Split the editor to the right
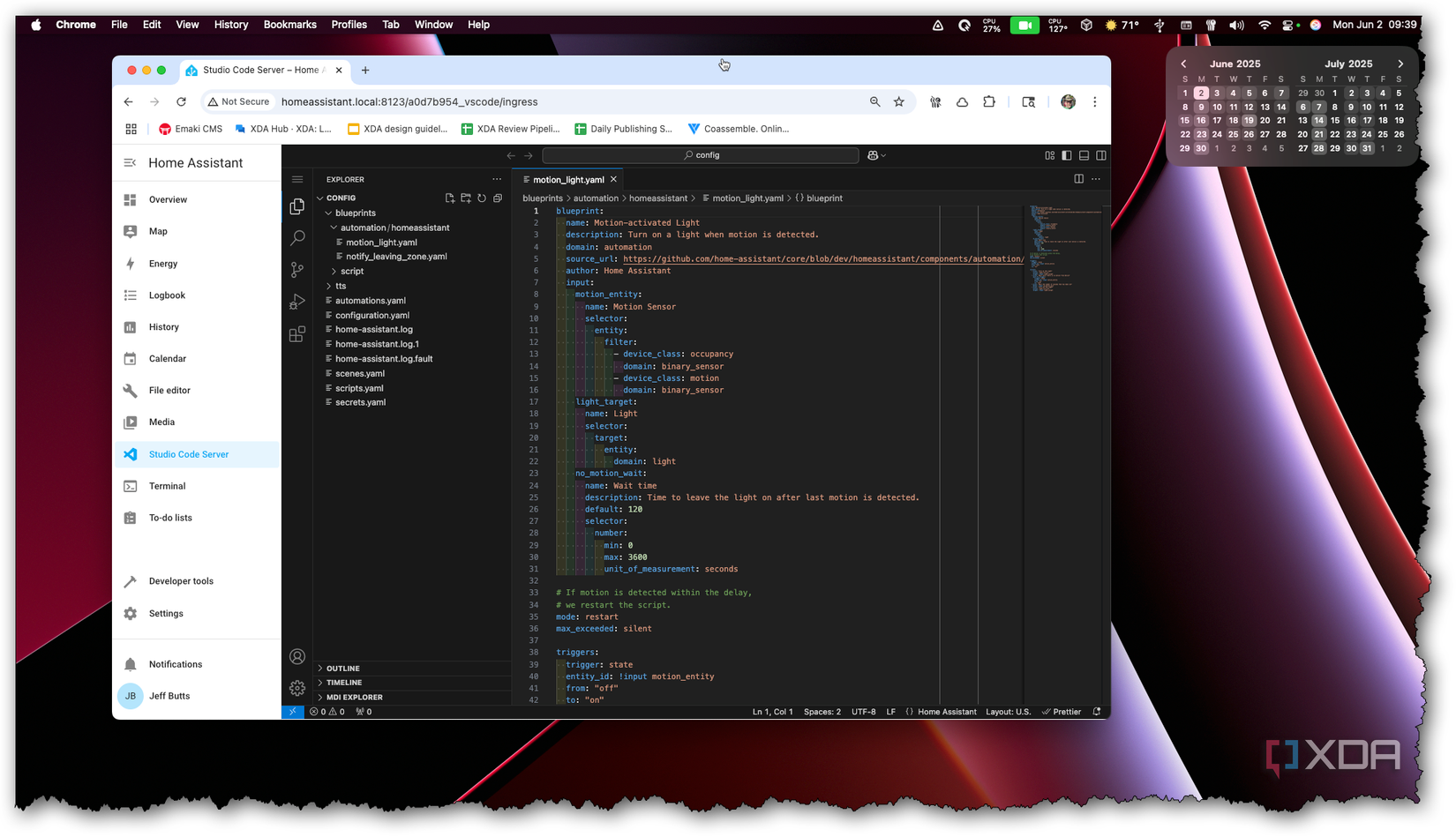This screenshot has width=1456, height=837. 1078,179
